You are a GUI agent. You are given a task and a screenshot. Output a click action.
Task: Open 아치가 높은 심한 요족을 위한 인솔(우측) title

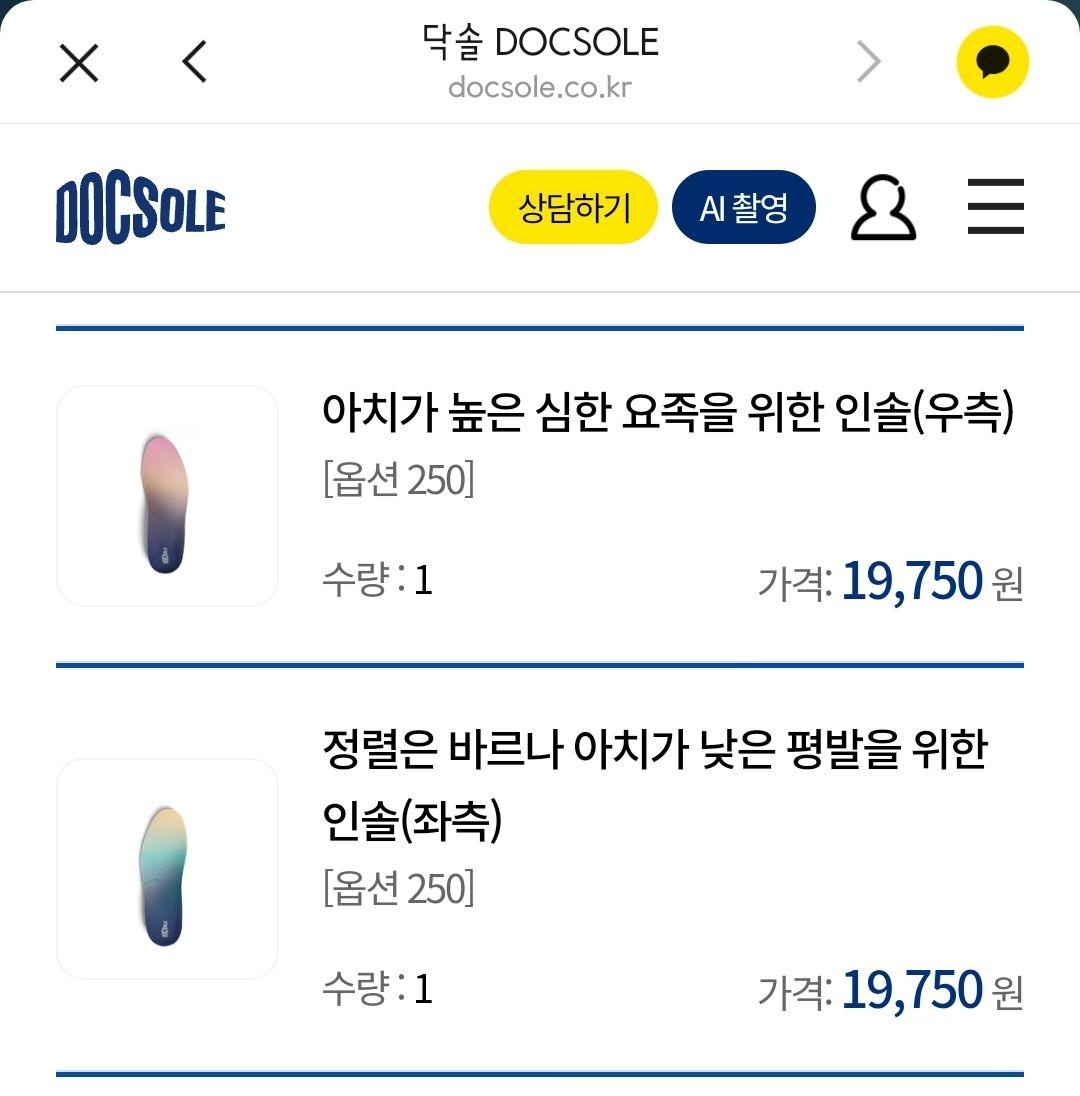(x=668, y=412)
